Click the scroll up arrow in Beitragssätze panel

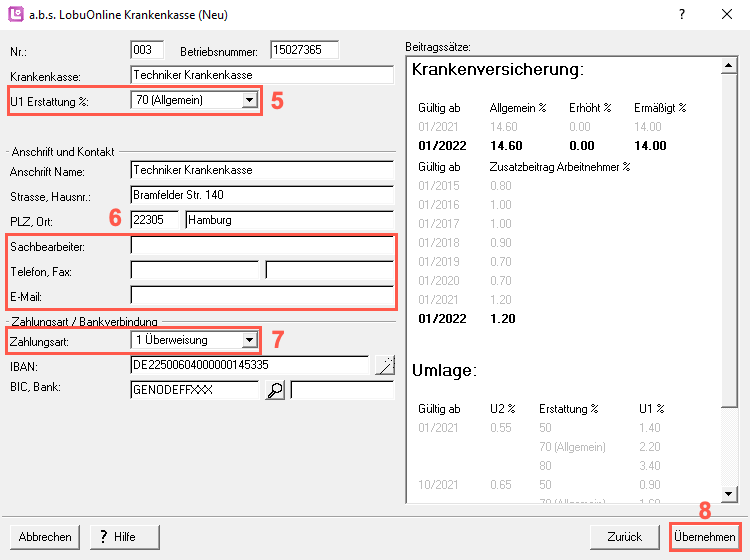pos(730,66)
